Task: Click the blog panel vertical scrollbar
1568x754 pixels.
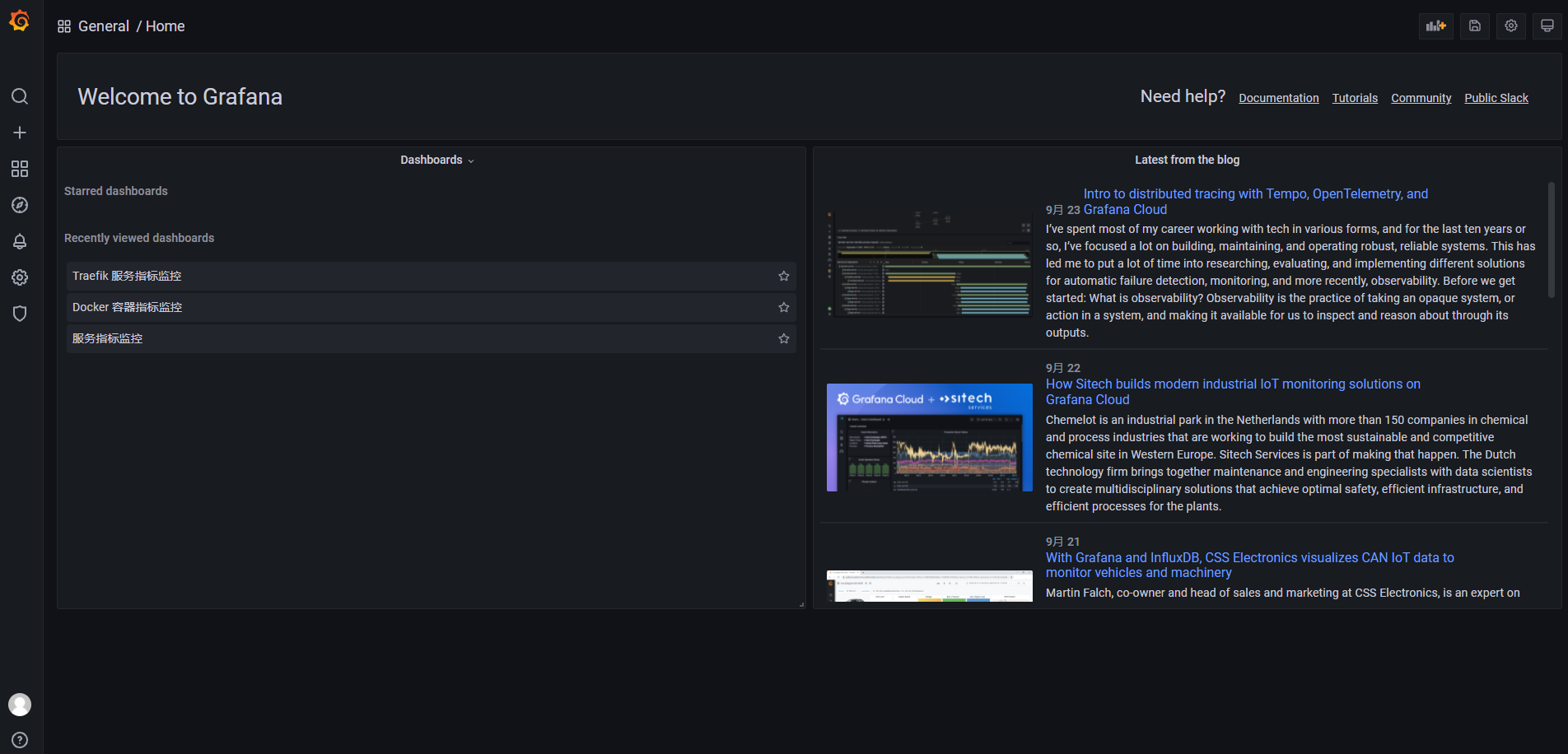Action: (x=1552, y=240)
